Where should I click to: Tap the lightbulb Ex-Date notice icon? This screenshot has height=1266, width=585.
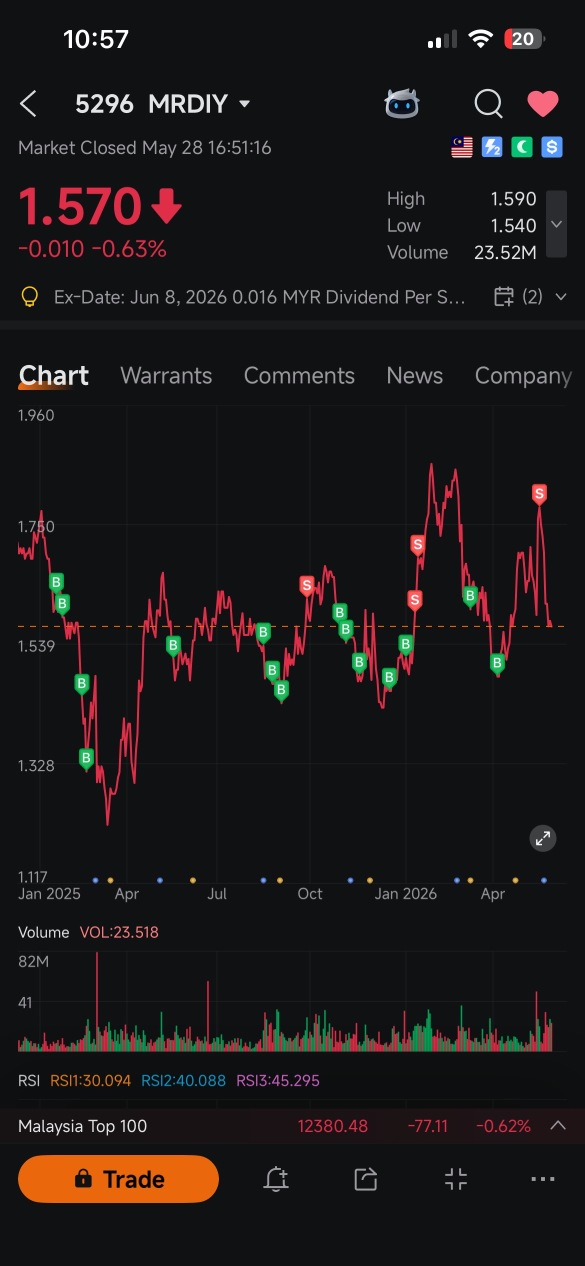(x=30, y=296)
